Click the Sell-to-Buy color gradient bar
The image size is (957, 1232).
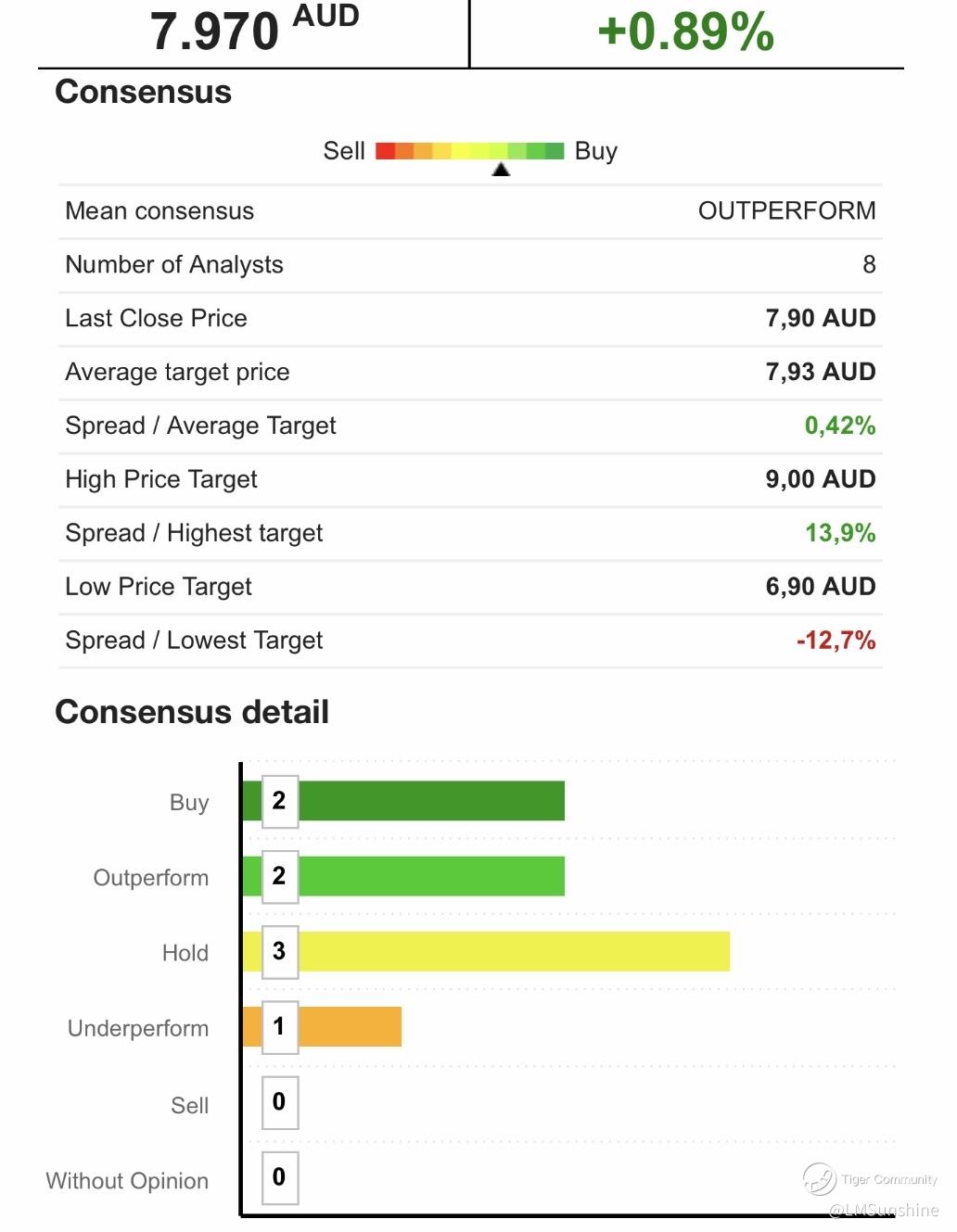coord(470,151)
